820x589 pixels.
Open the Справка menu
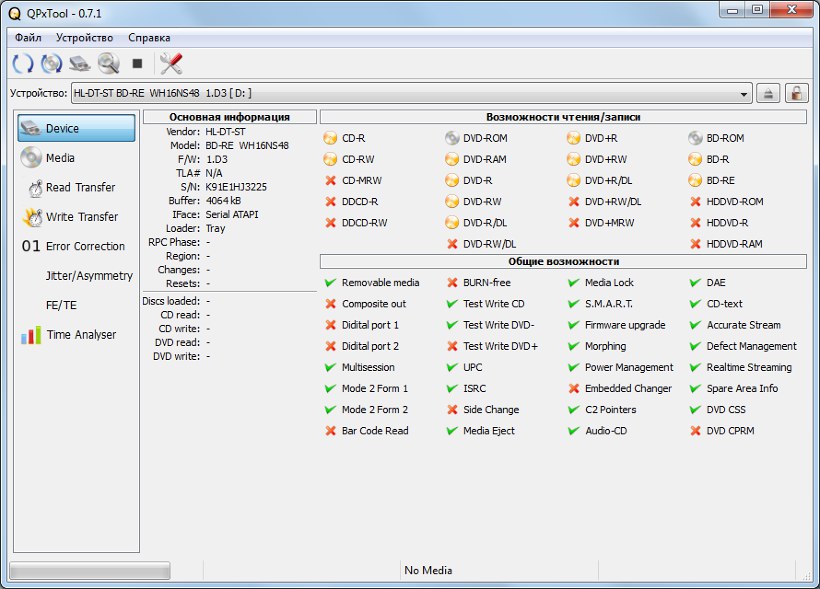pyautogui.click(x=149, y=38)
